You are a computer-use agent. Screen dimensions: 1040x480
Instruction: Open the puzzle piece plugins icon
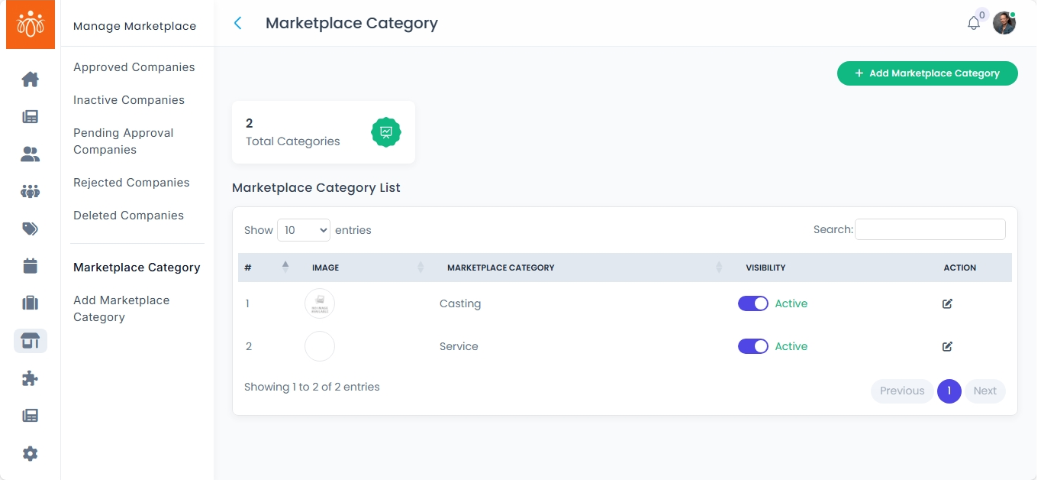point(30,378)
